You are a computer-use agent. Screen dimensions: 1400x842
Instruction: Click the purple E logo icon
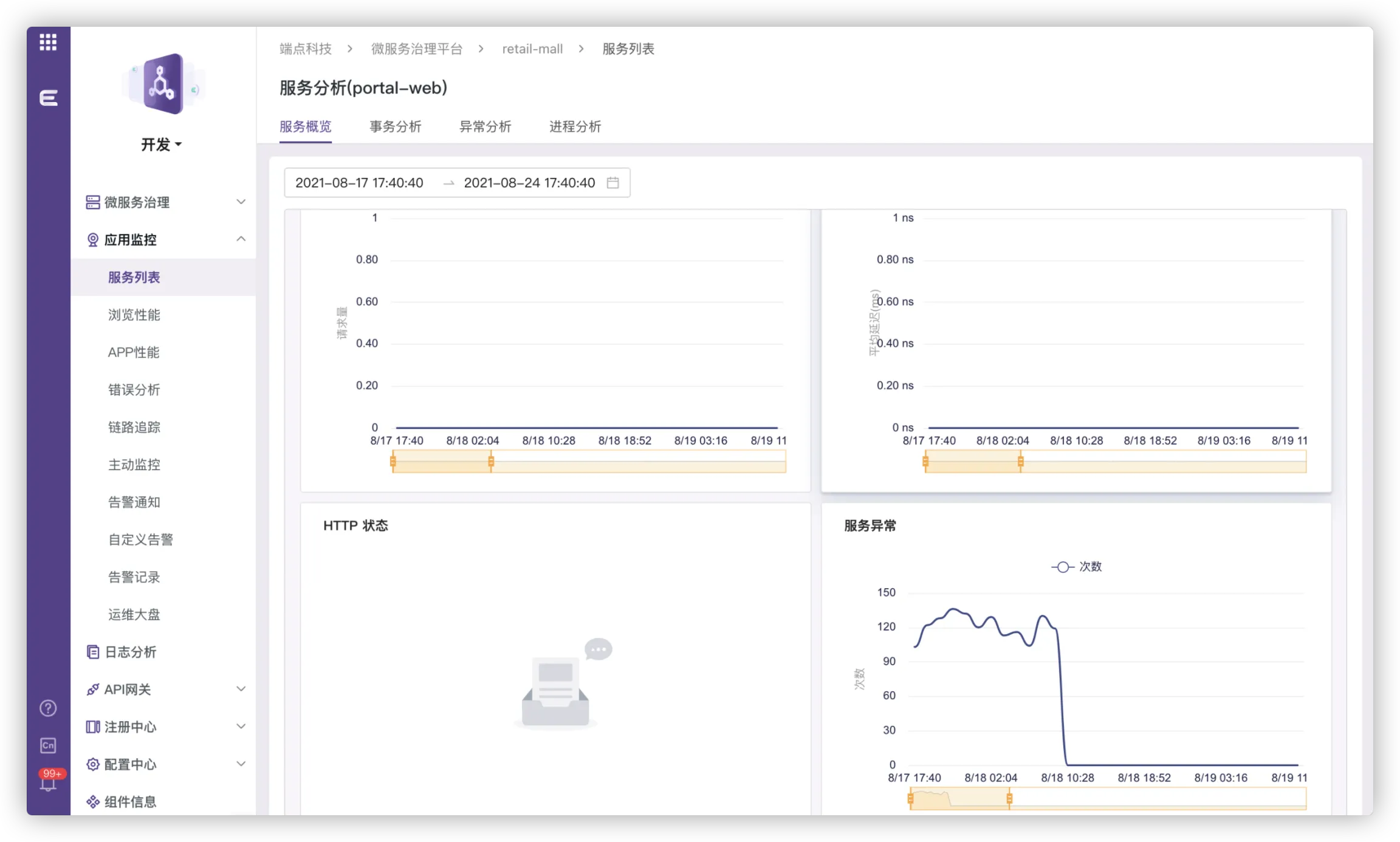[48, 98]
